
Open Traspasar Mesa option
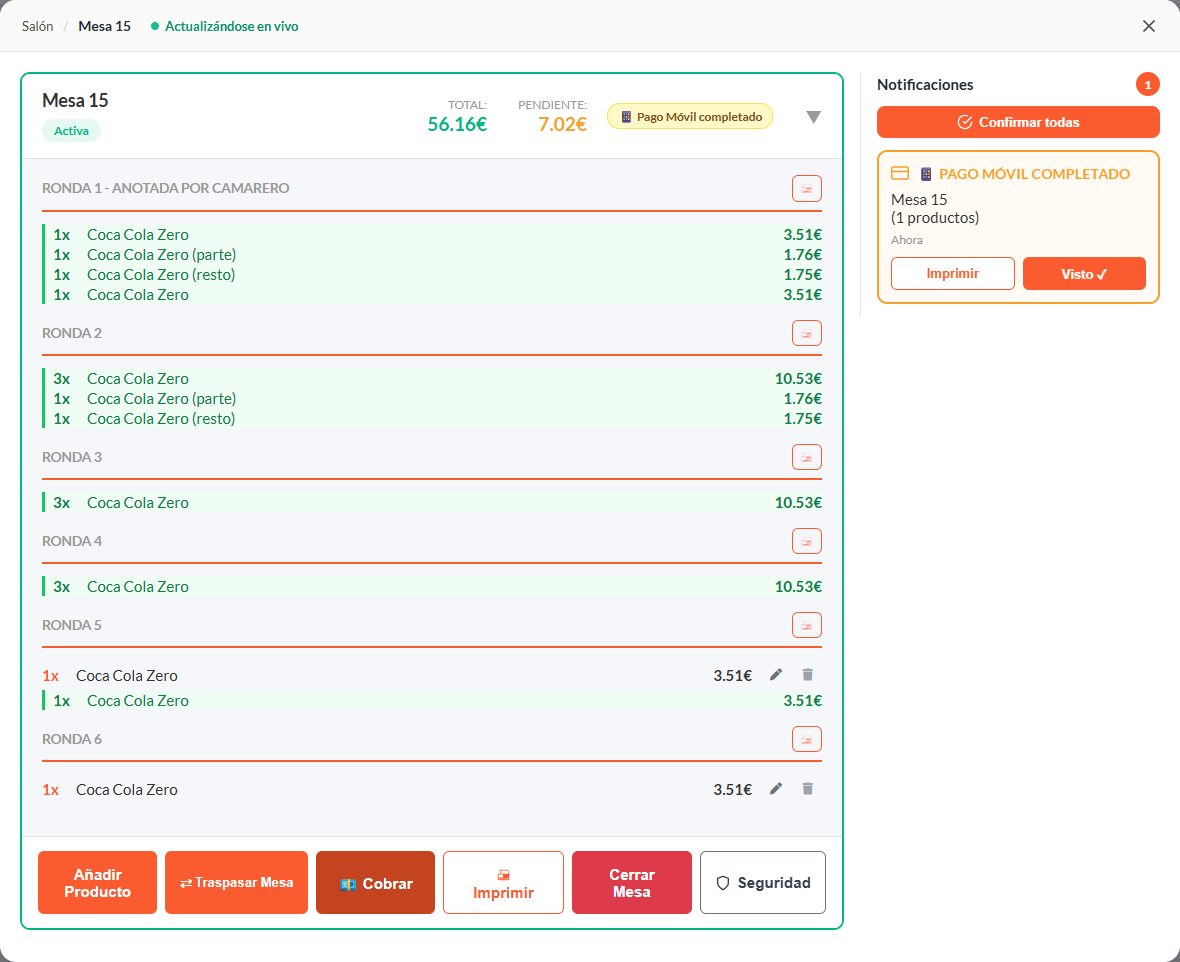pos(236,882)
